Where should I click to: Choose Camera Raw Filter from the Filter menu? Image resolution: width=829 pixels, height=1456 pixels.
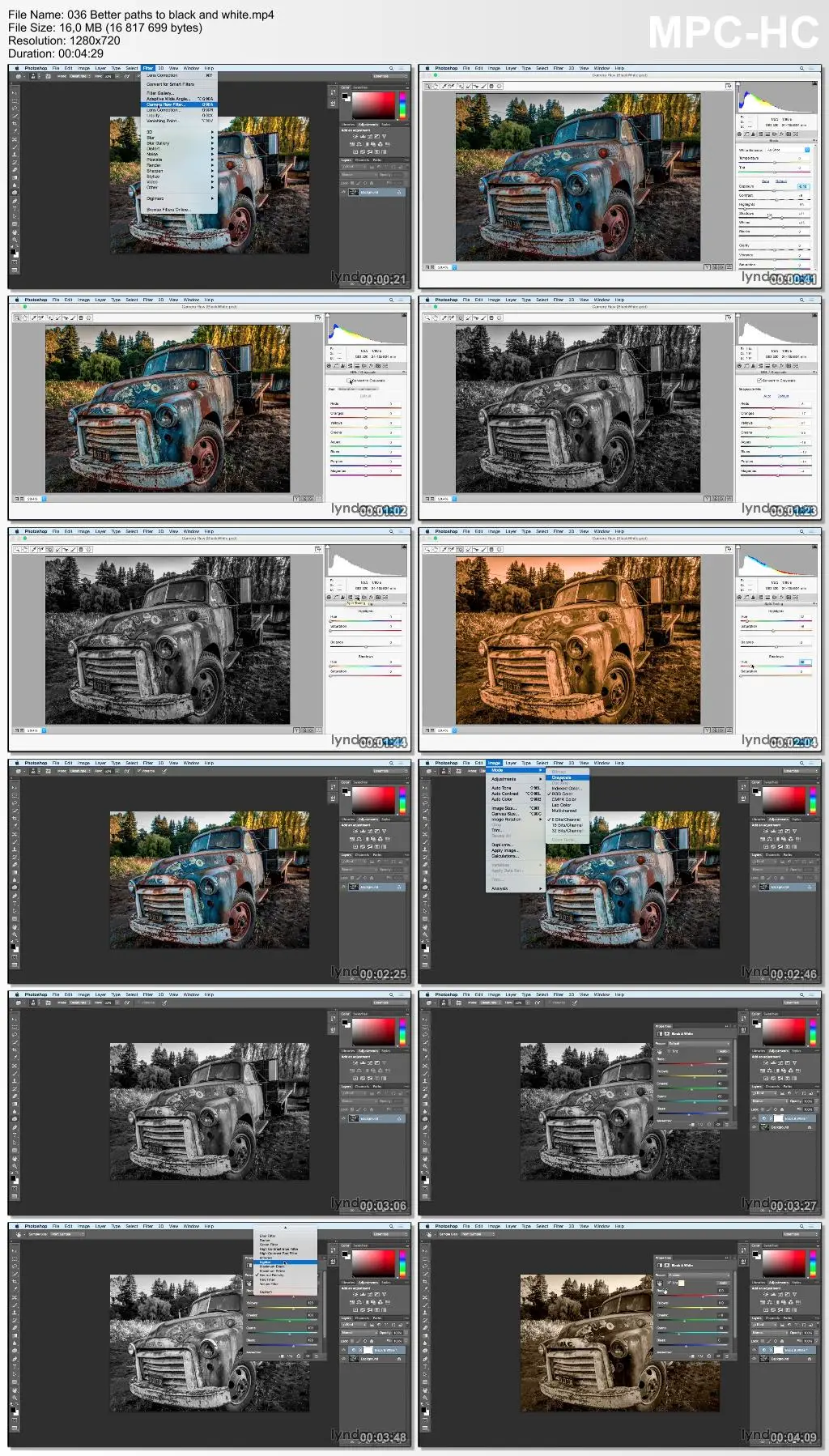pyautogui.click(x=180, y=104)
